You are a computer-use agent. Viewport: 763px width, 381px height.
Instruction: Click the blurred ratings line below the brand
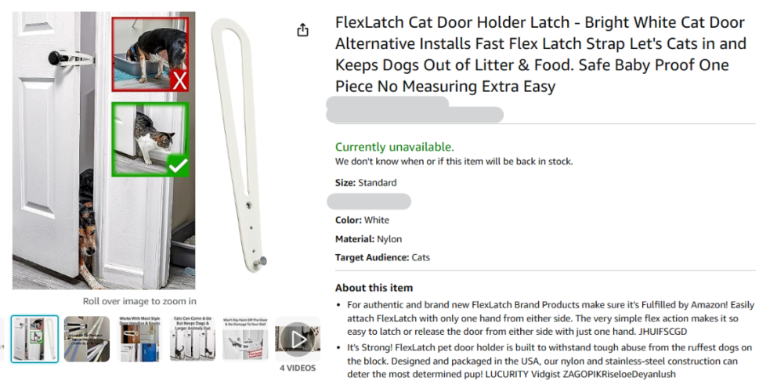coord(415,115)
